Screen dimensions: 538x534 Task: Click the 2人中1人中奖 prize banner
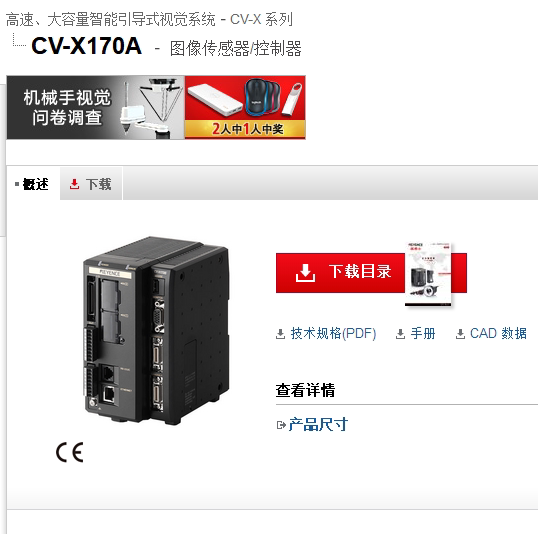tap(245, 107)
